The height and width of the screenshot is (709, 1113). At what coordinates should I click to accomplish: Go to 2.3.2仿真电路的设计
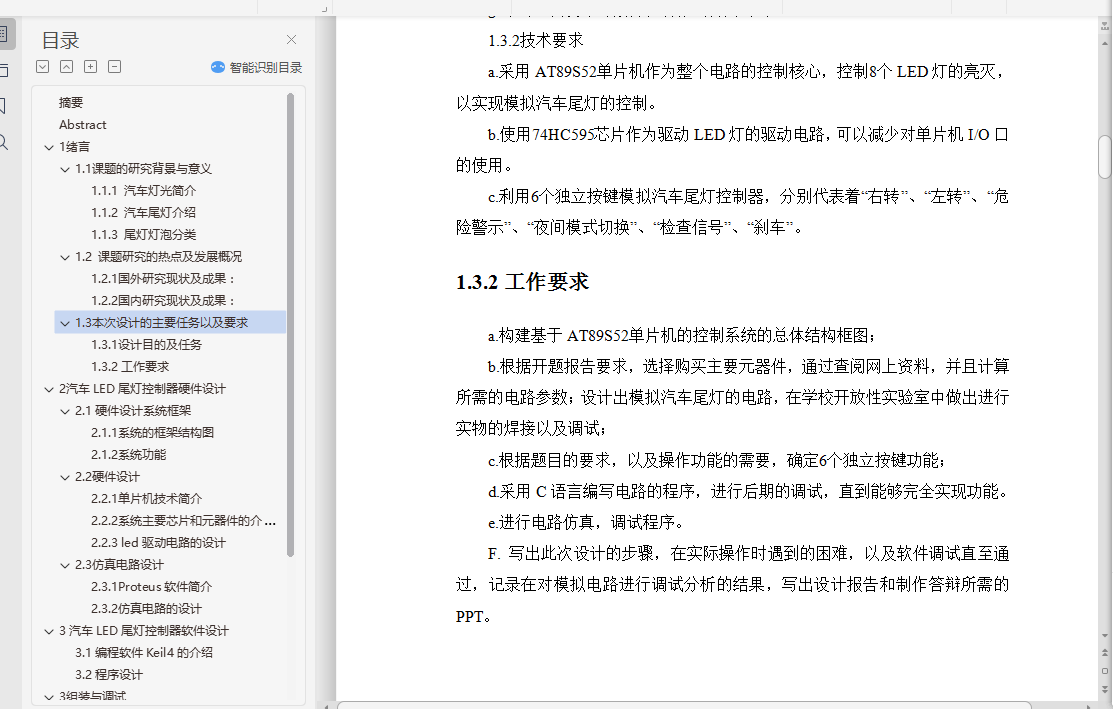pos(146,608)
